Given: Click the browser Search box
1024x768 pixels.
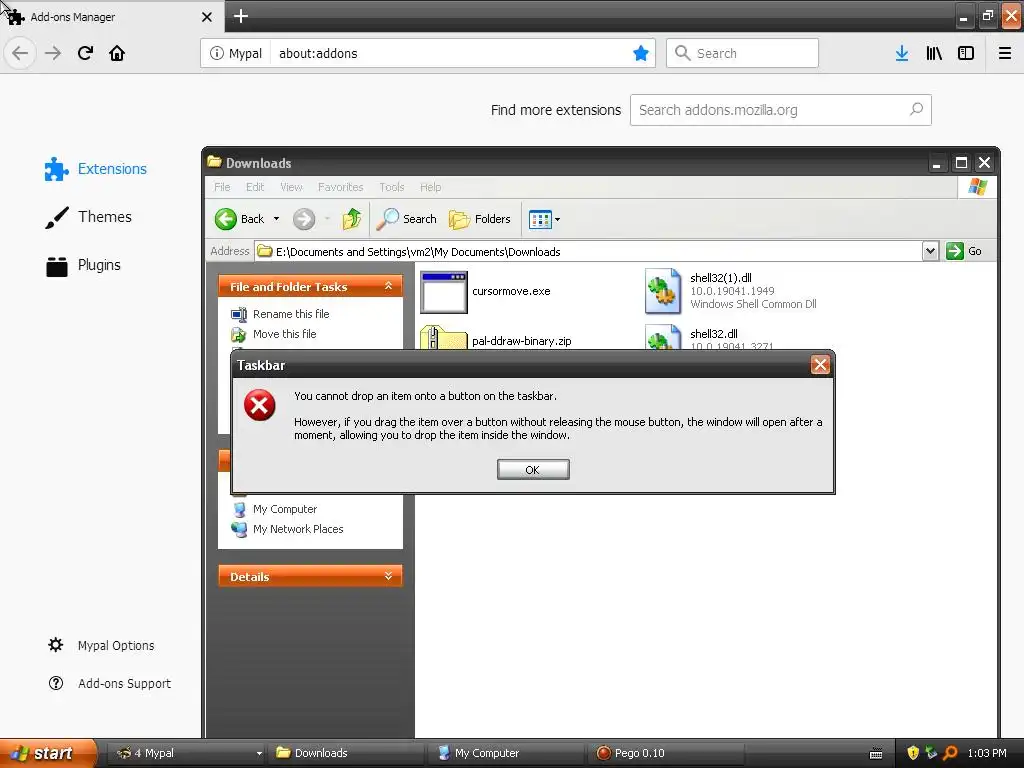Looking at the screenshot, I should (x=742, y=53).
